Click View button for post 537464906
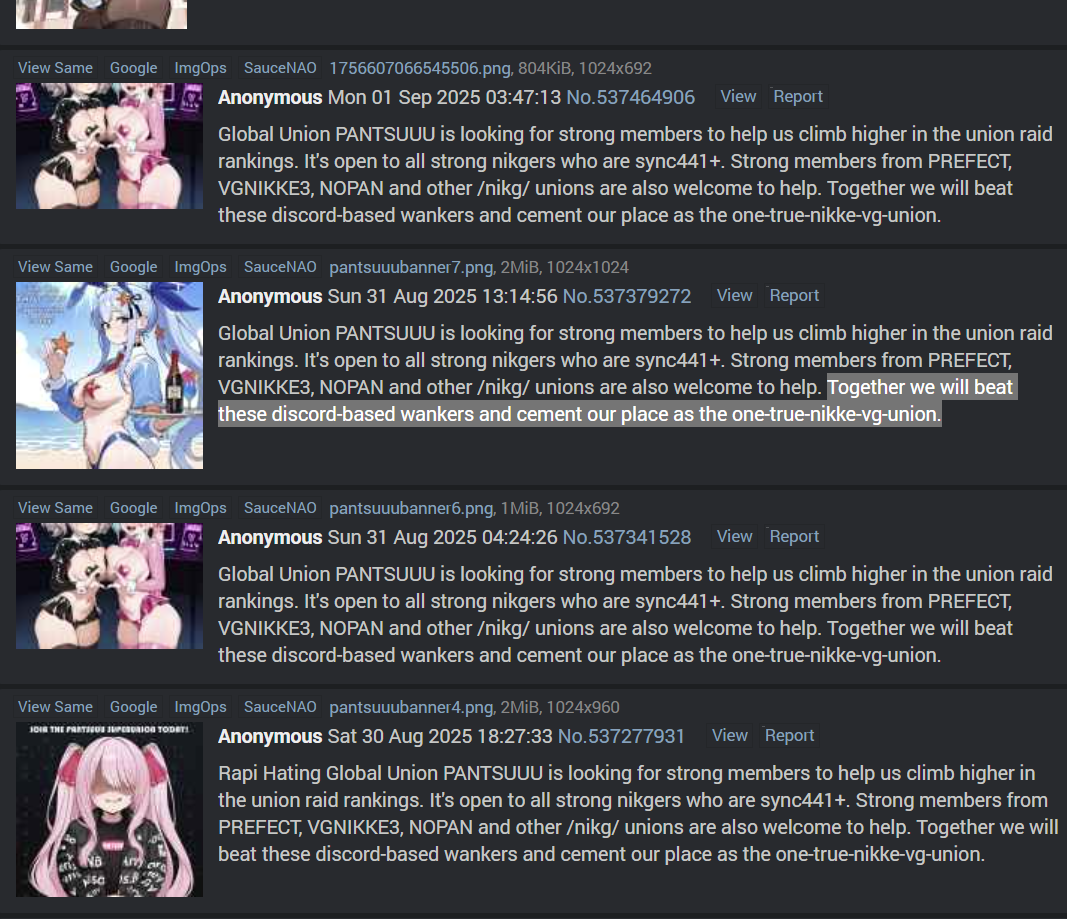The image size is (1067, 919). pos(738,97)
